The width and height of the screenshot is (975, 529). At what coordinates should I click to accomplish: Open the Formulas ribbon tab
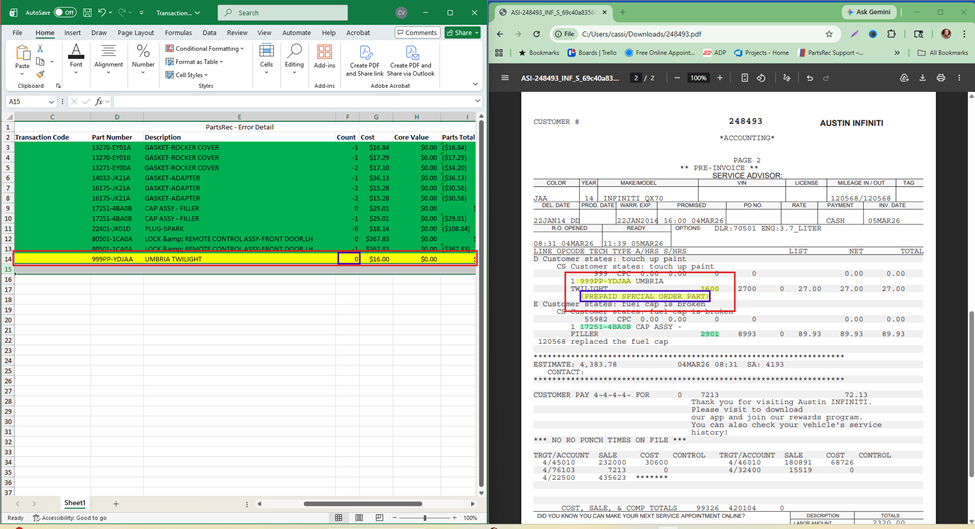tap(178, 32)
